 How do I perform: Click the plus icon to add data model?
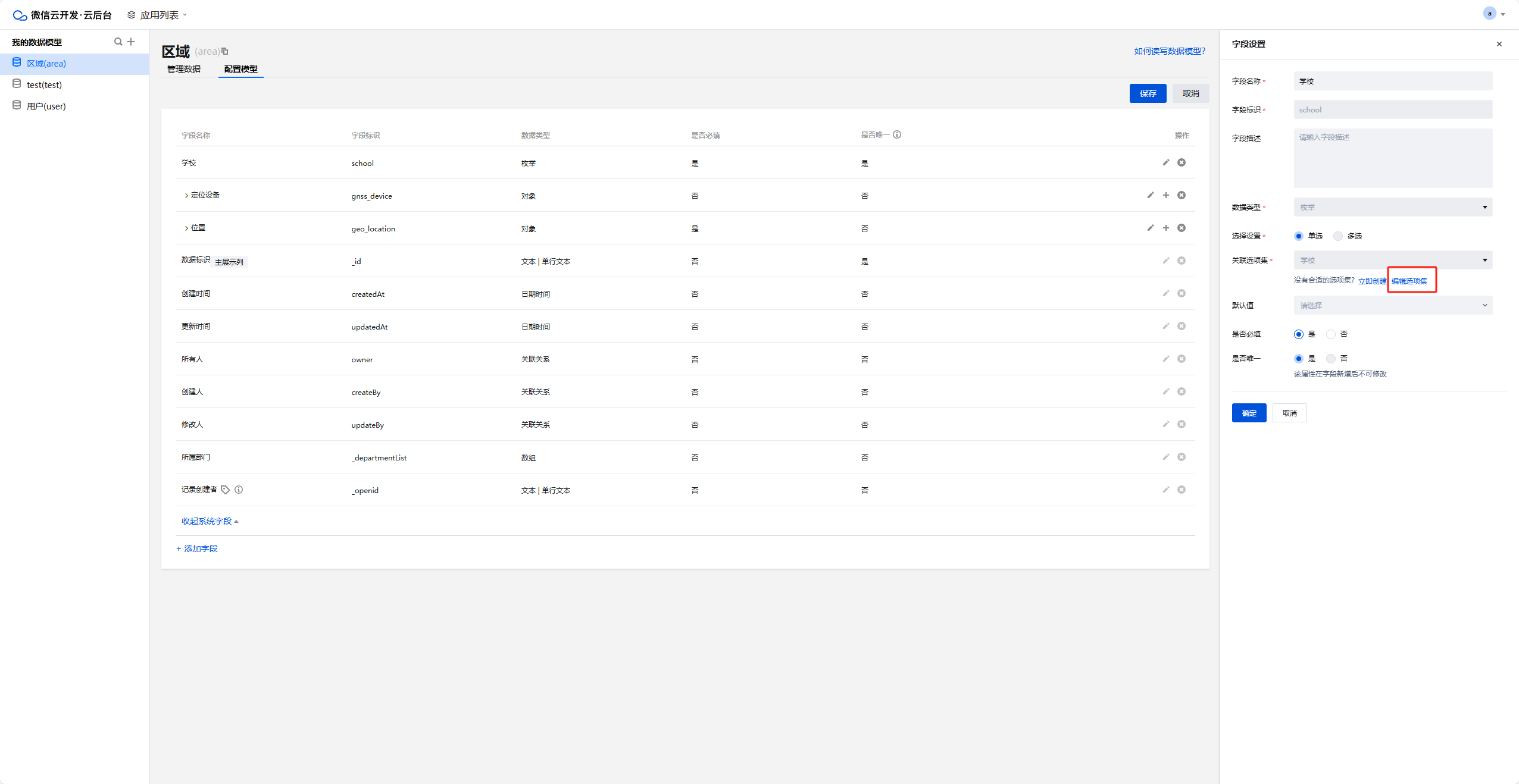pos(131,42)
